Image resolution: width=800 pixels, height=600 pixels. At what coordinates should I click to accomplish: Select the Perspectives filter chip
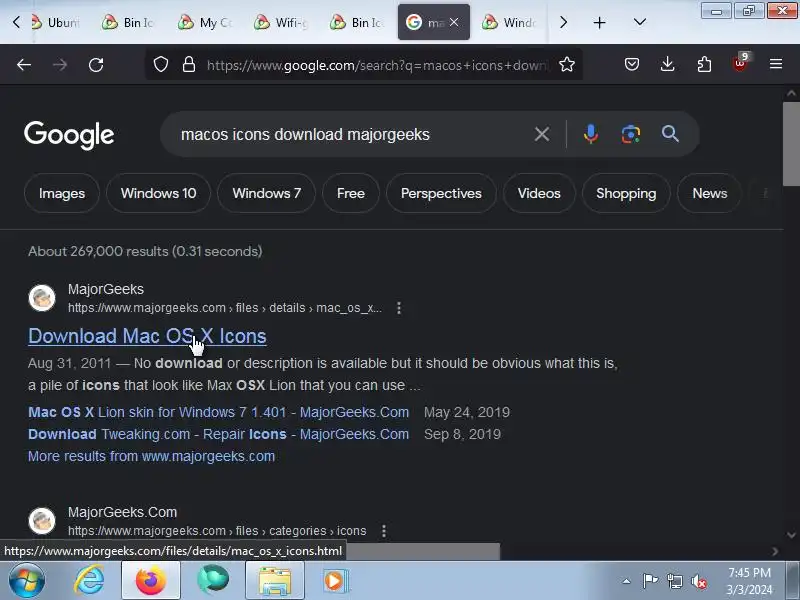(441, 193)
